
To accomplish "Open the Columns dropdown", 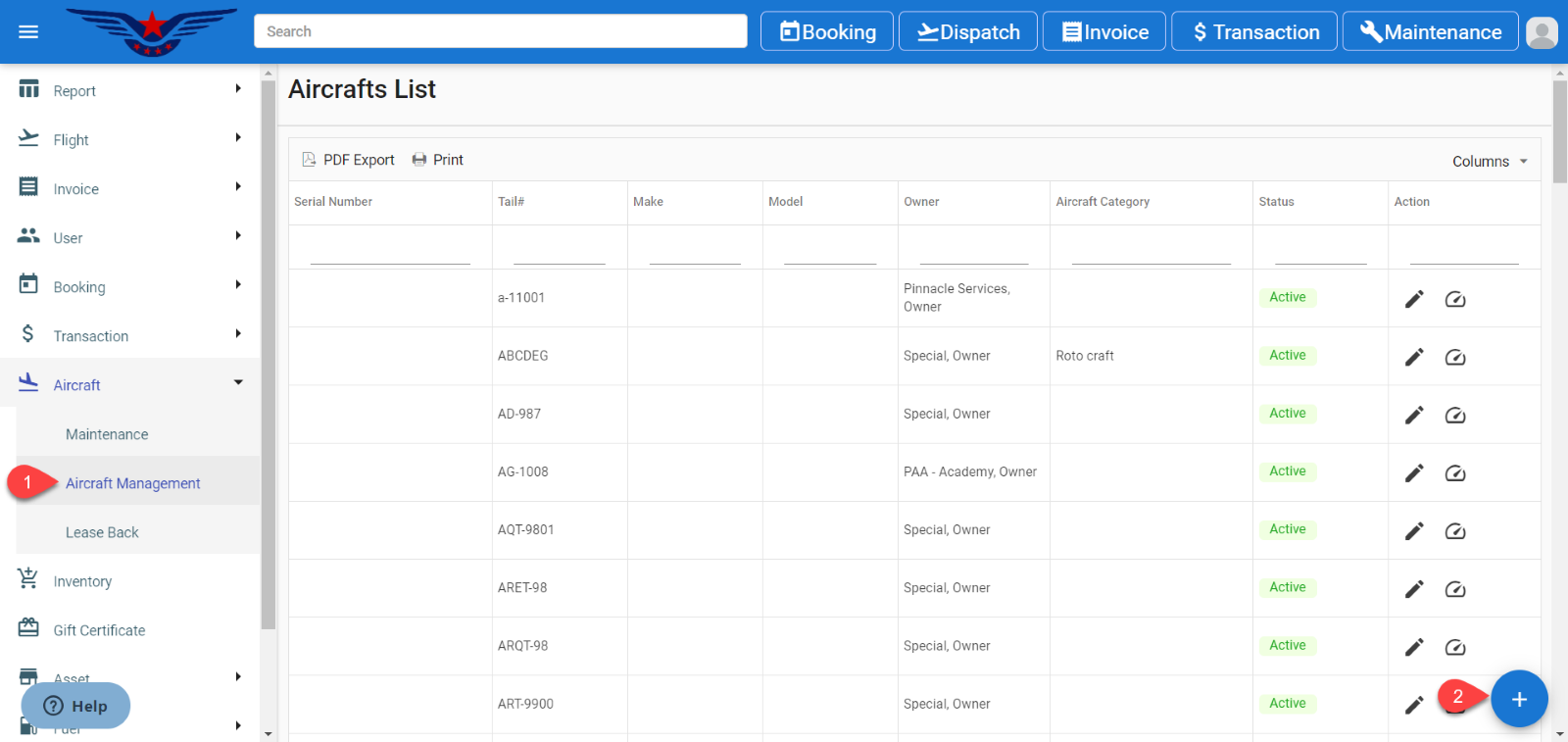I will (1490, 162).
